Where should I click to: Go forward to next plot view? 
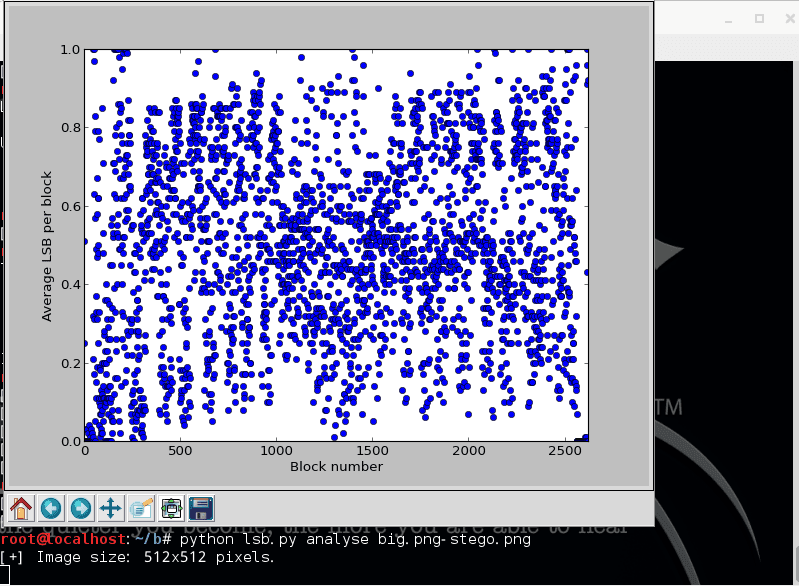coord(81,508)
